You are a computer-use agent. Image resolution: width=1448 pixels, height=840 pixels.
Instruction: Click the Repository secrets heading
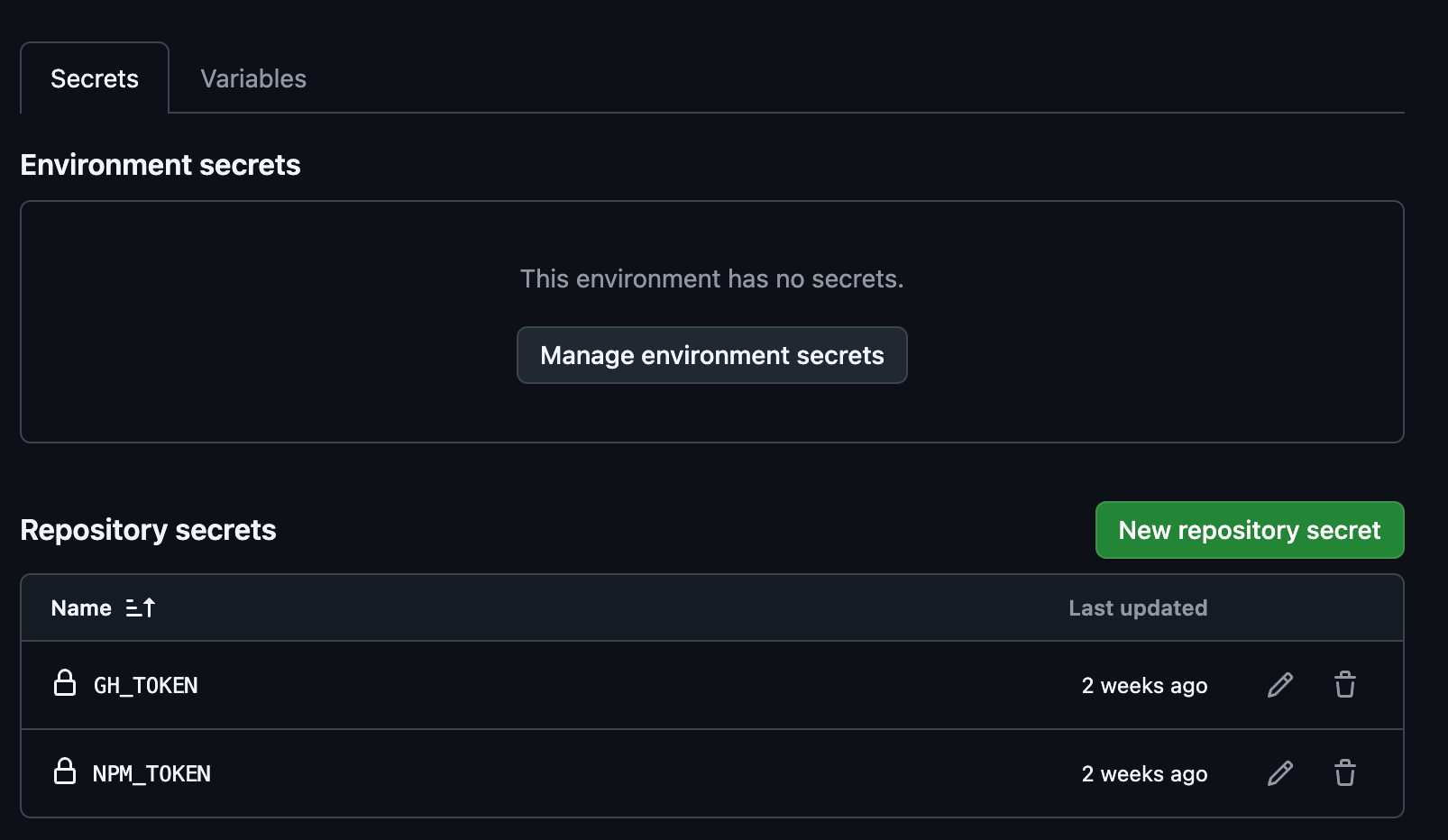(148, 530)
